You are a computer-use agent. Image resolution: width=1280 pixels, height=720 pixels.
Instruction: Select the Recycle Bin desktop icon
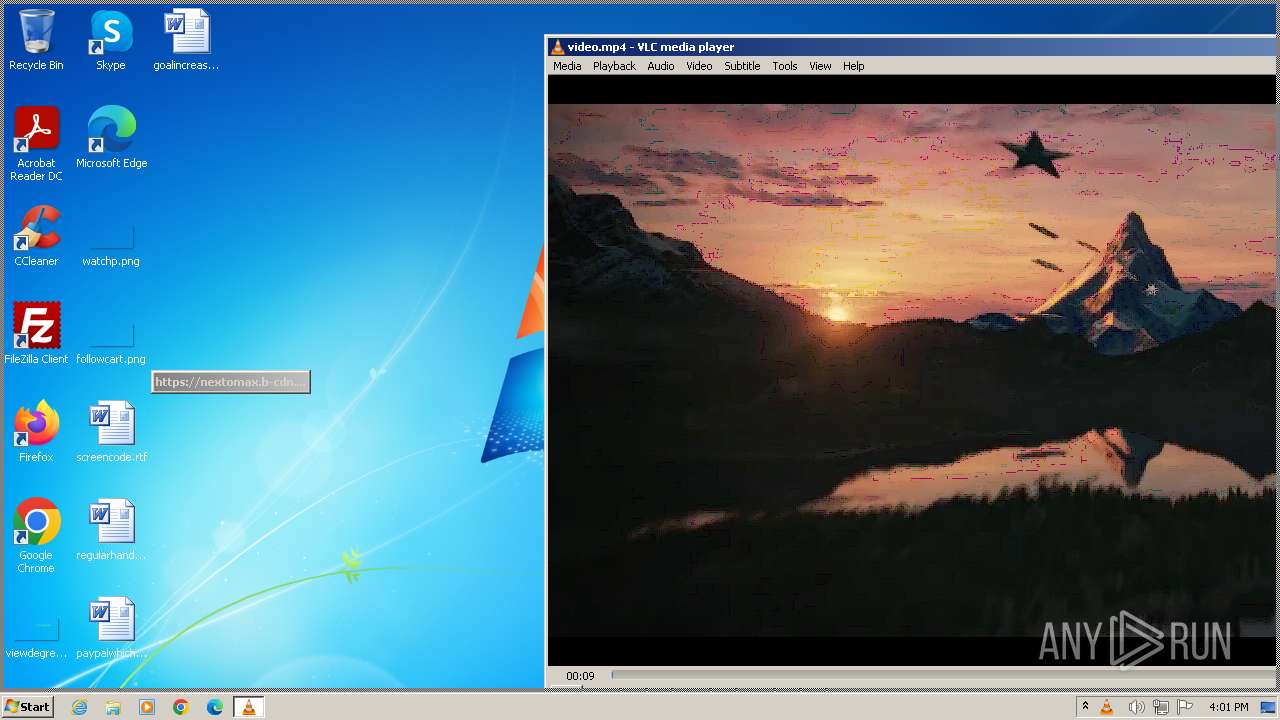pos(36,40)
